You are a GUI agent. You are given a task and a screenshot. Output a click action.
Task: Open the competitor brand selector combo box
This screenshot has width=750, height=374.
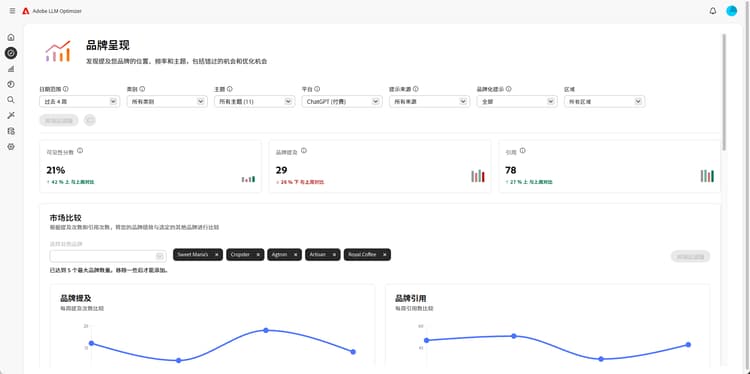click(108, 256)
